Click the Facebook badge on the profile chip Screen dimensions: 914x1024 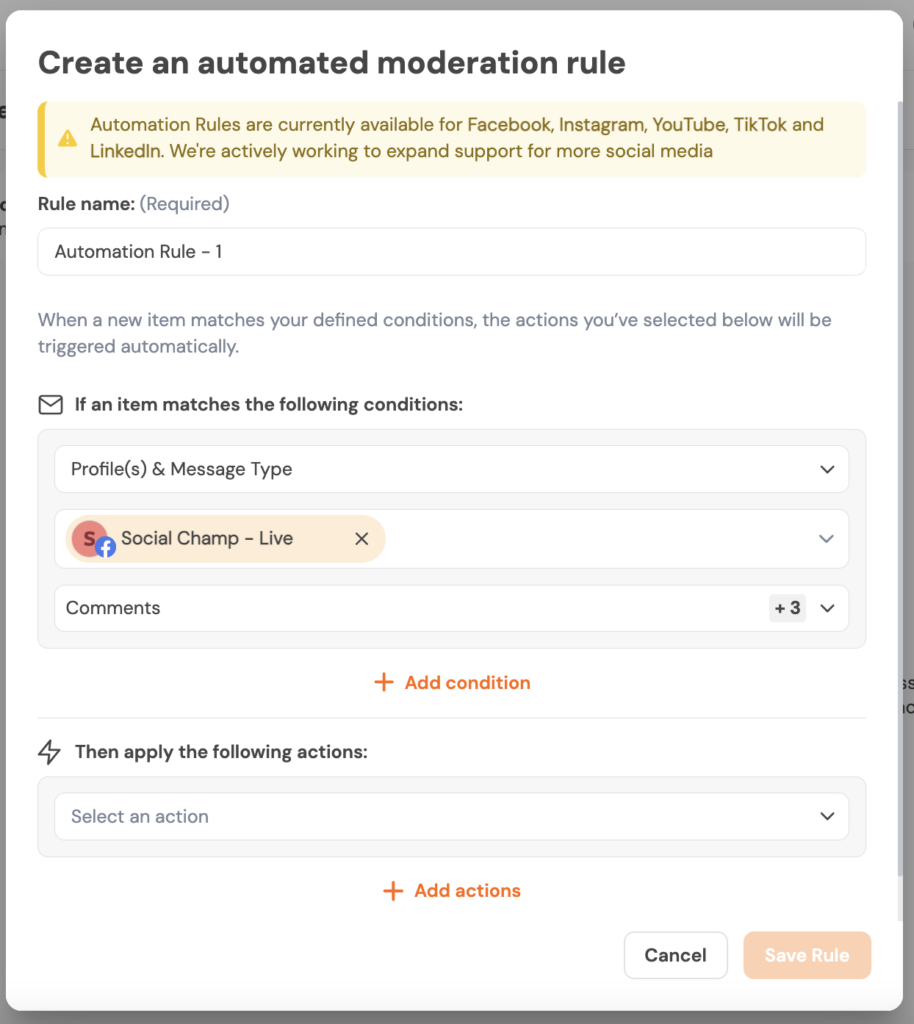(105, 548)
